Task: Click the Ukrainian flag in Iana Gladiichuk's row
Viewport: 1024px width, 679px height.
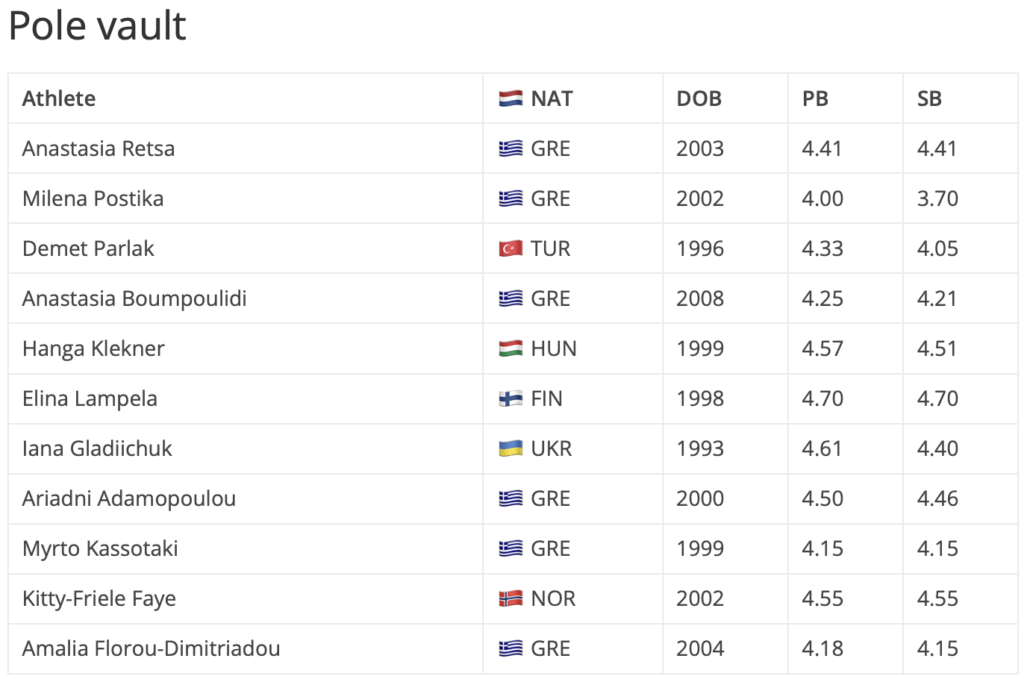Action: 510,449
